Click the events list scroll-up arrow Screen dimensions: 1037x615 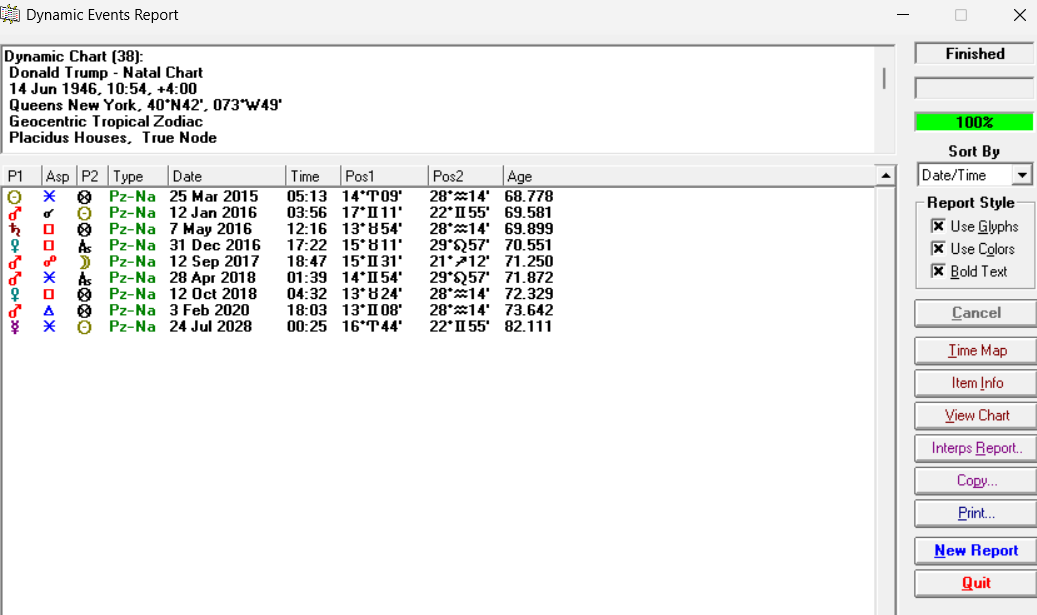pos(886,176)
